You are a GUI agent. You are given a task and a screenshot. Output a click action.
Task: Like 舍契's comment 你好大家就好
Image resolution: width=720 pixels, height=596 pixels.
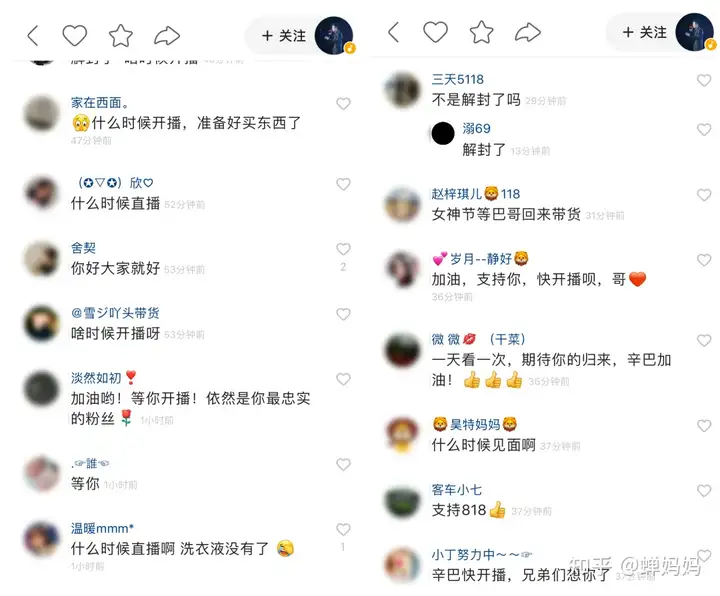pyautogui.click(x=343, y=249)
